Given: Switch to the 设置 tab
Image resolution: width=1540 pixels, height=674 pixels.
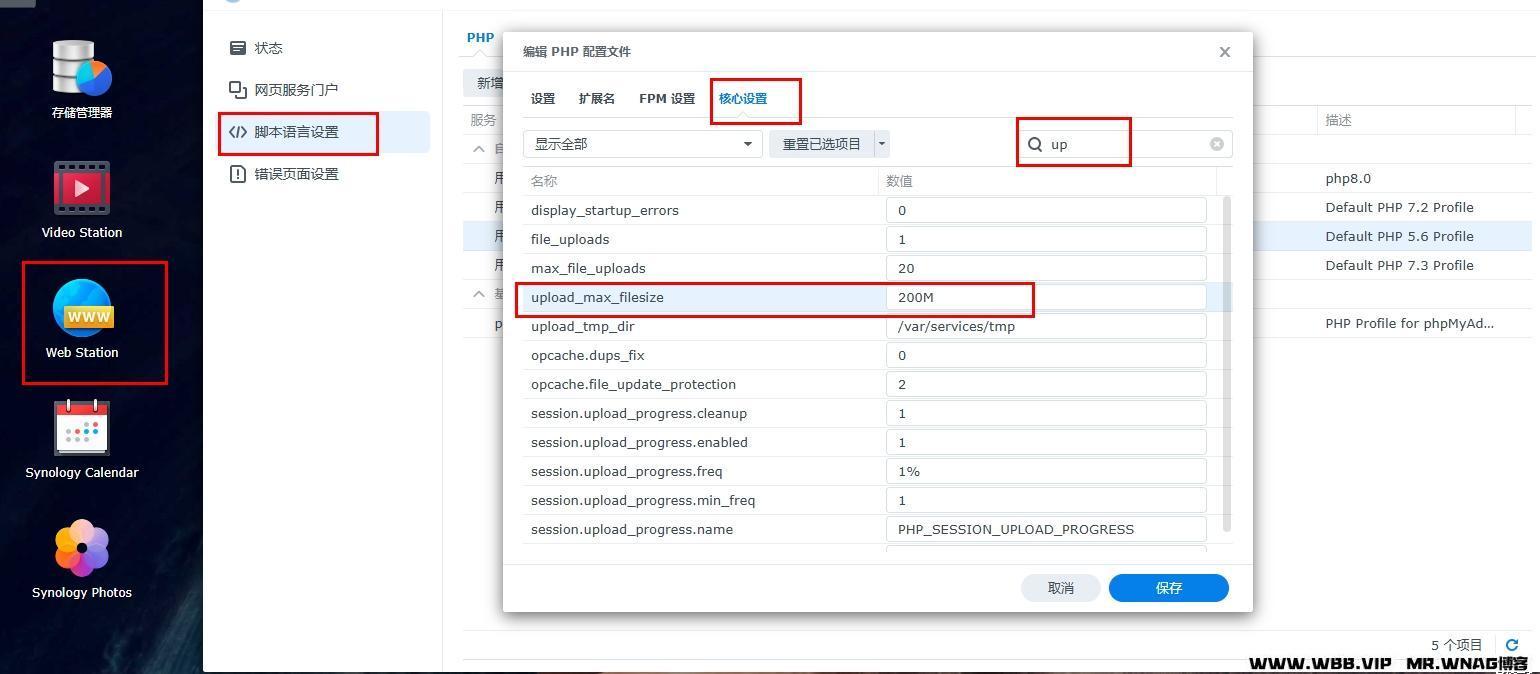Looking at the screenshot, I should 542,98.
